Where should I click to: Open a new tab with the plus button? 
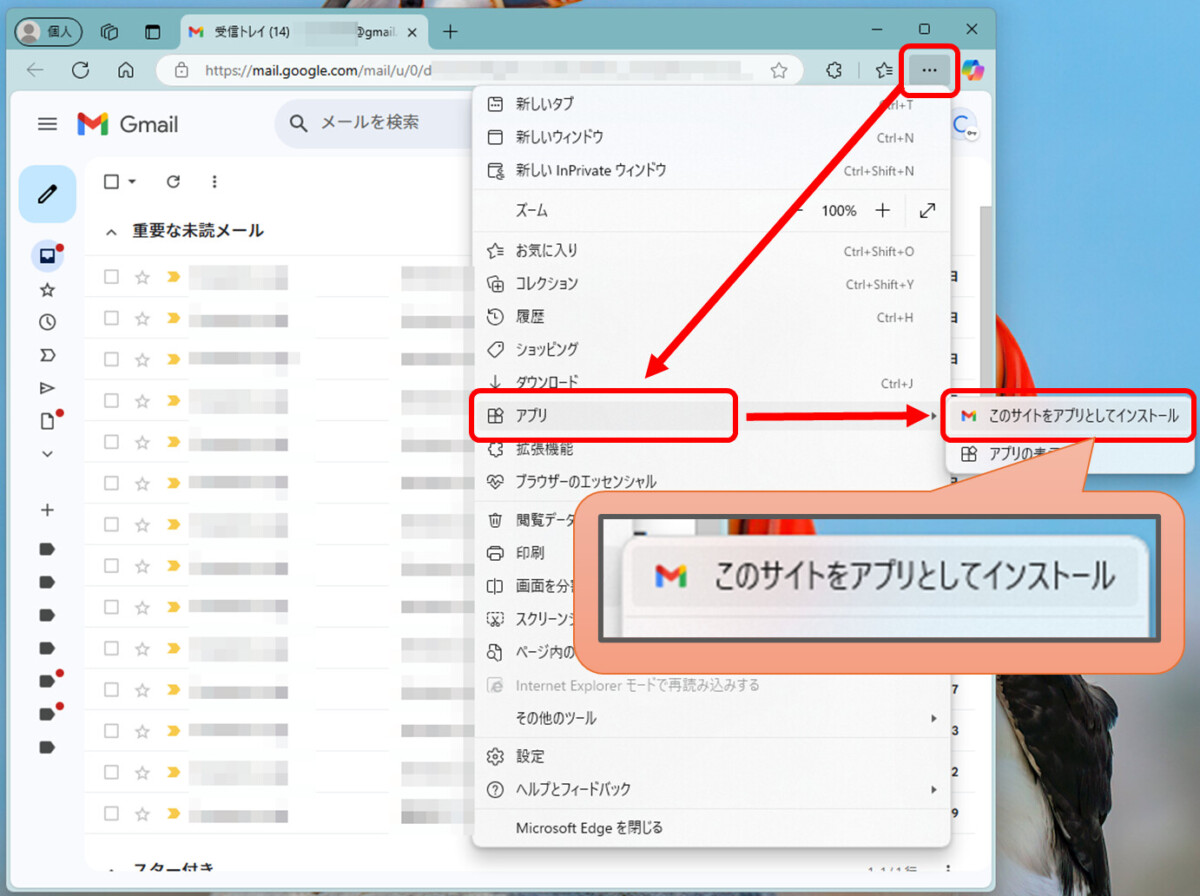pyautogui.click(x=450, y=31)
